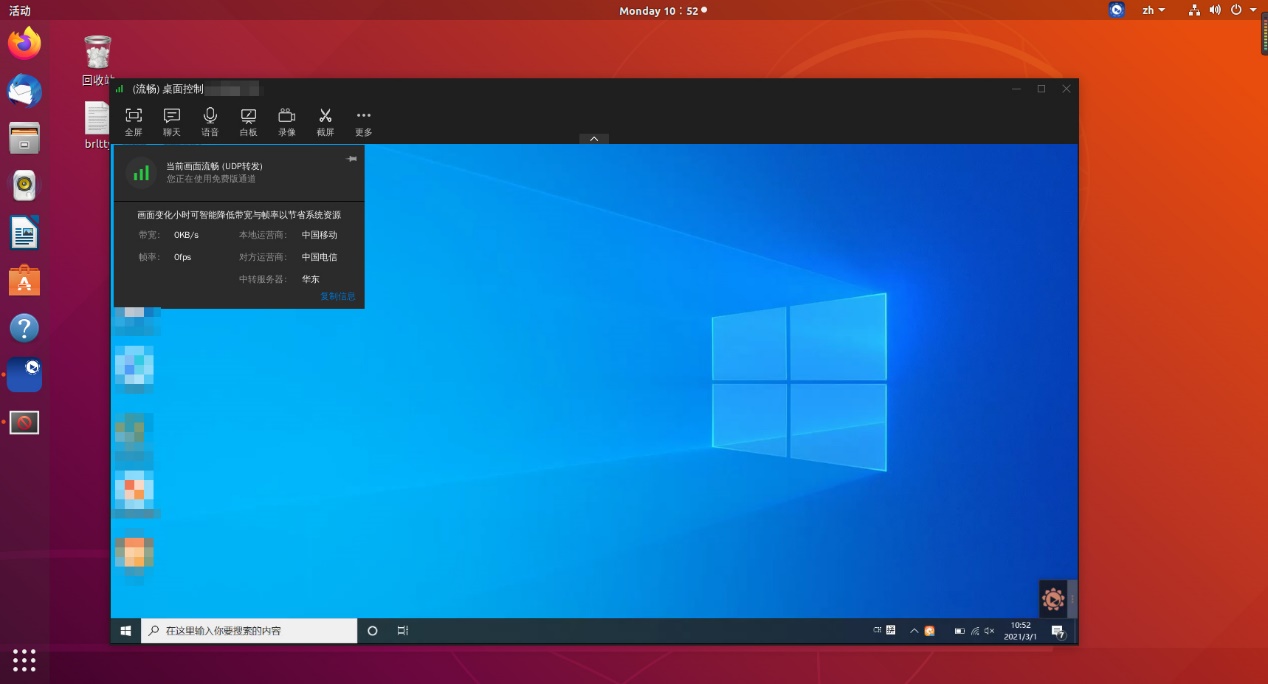
Task: Open remote Wi-Fi network tray icon
Action: [x=975, y=631]
